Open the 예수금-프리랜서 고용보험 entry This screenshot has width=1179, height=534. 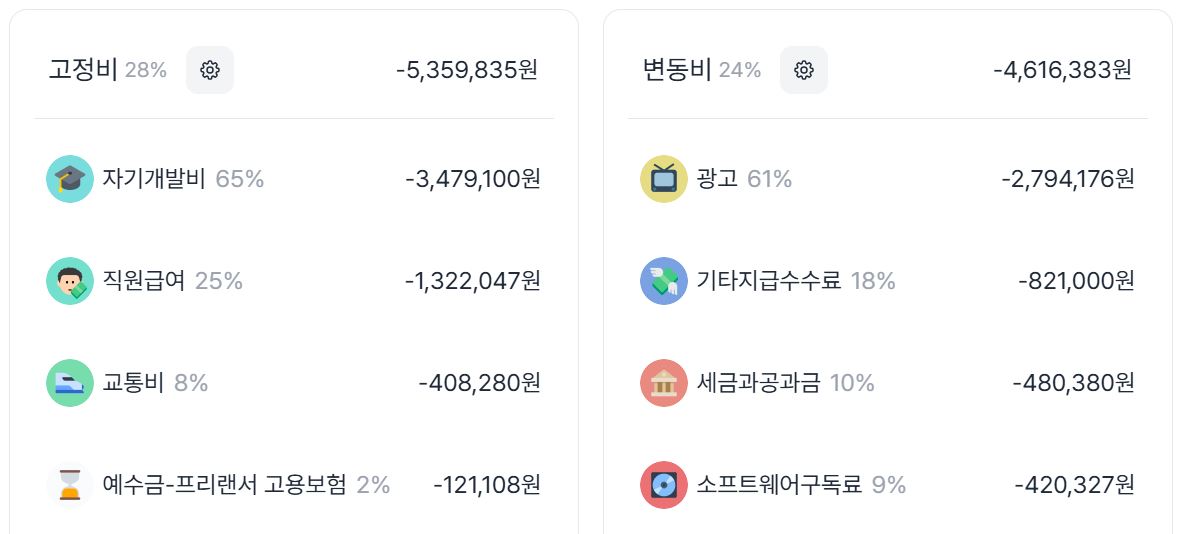click(x=225, y=485)
